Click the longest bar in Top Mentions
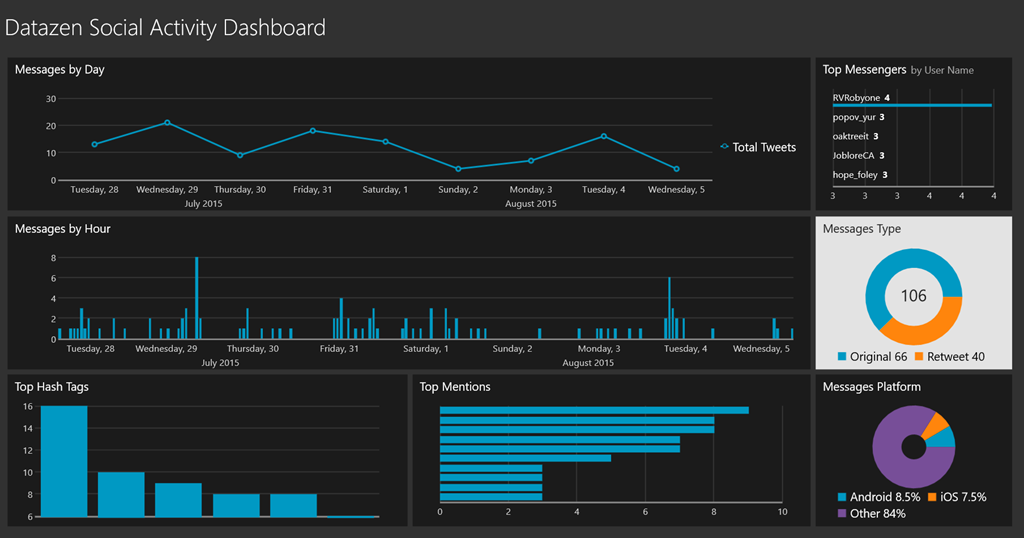 point(594,410)
